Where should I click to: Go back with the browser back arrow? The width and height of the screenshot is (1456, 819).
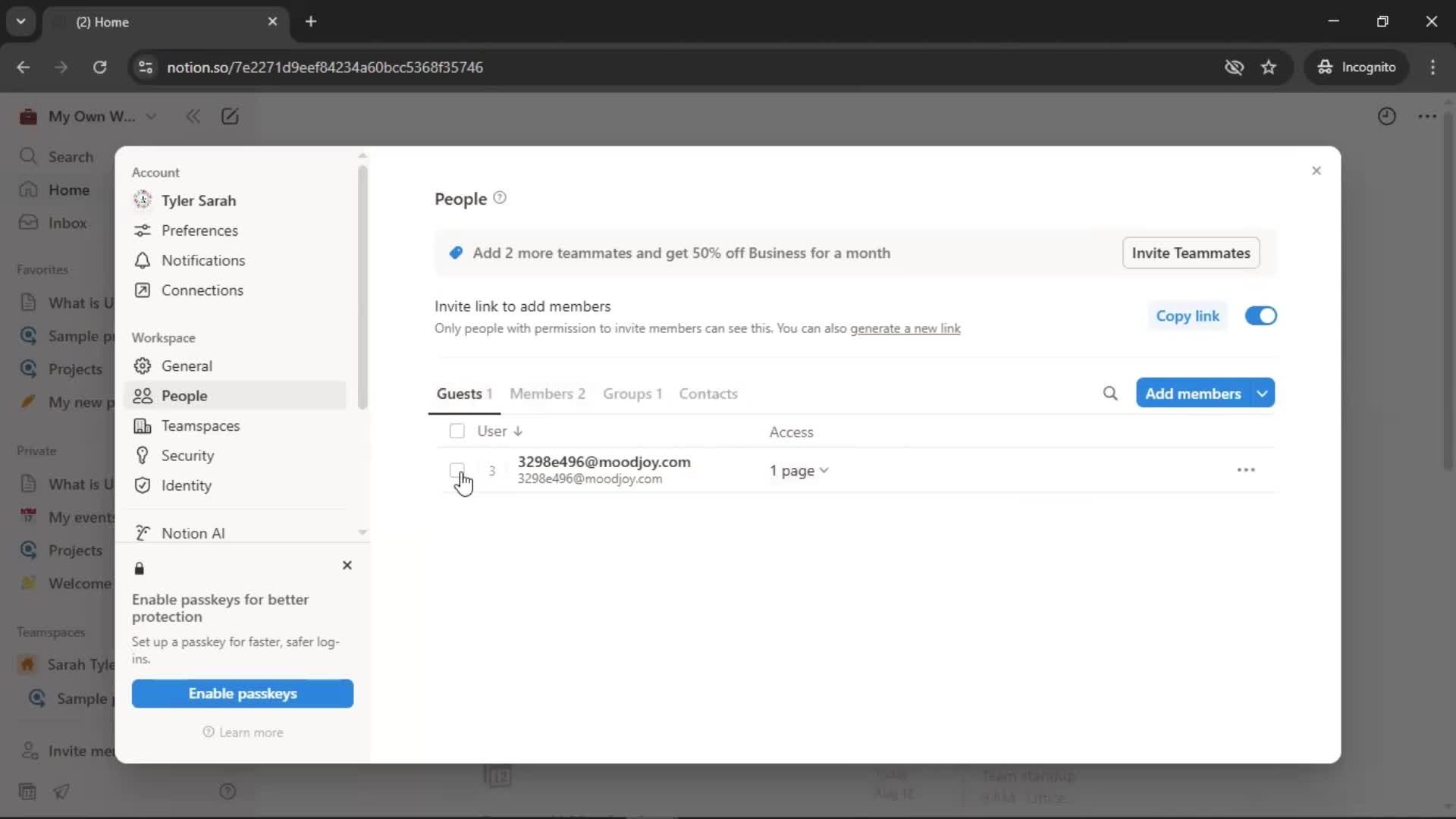point(24,67)
